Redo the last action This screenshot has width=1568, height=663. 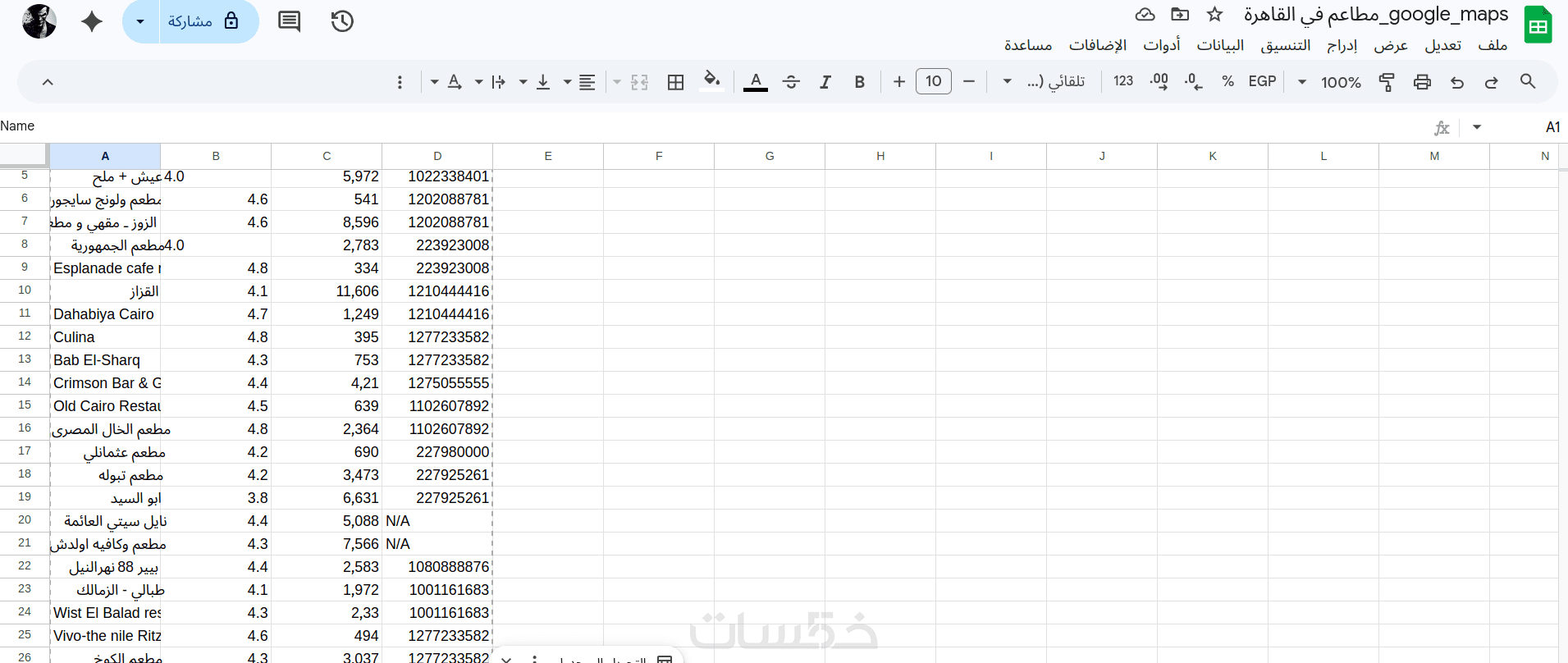coord(1492,81)
